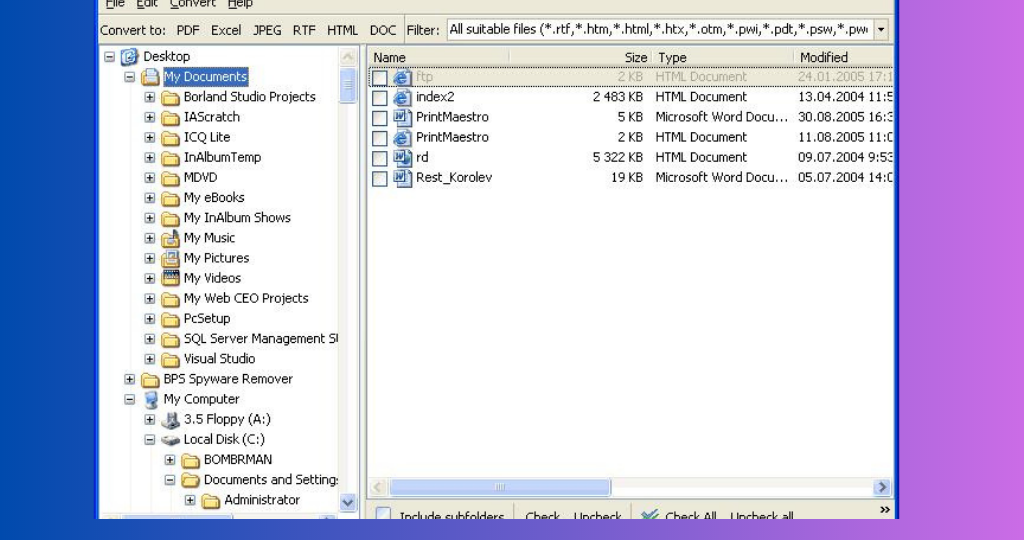The height and width of the screenshot is (540, 1024).
Task: Collapse the Local Disk (C:) node
Action: tap(150, 440)
